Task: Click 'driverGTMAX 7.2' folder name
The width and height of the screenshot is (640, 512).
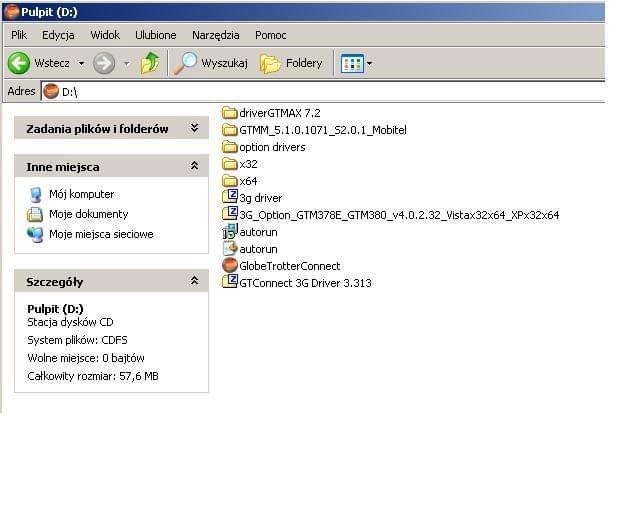Action: coord(280,113)
